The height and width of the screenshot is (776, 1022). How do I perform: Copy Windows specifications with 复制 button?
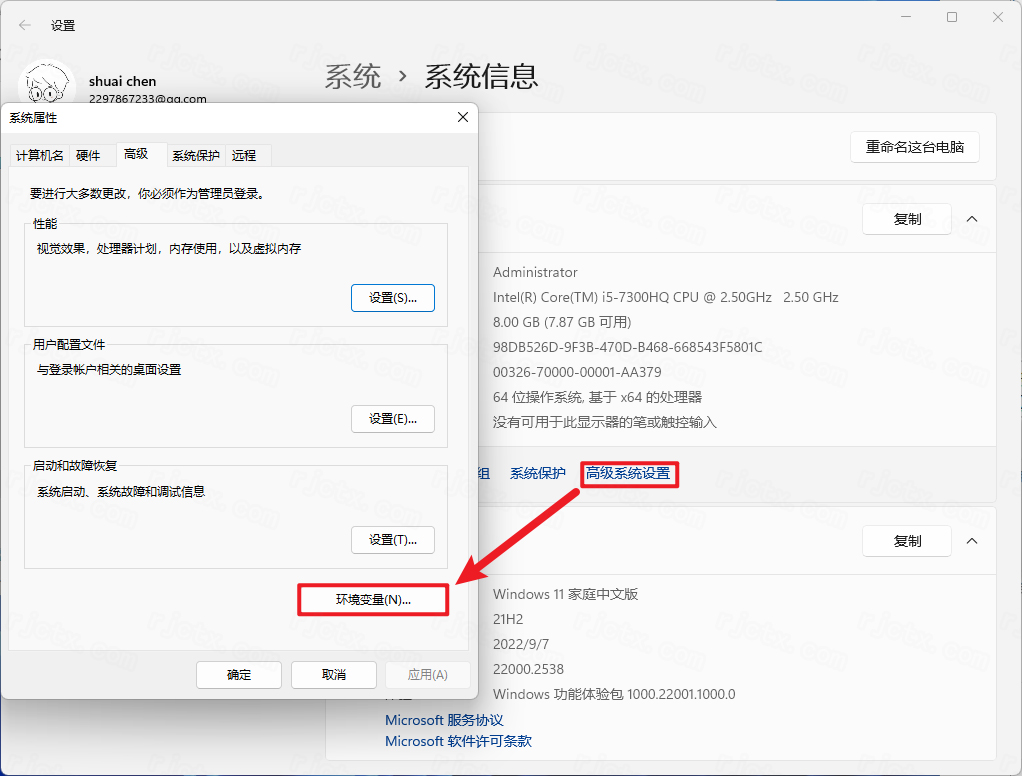coord(907,541)
